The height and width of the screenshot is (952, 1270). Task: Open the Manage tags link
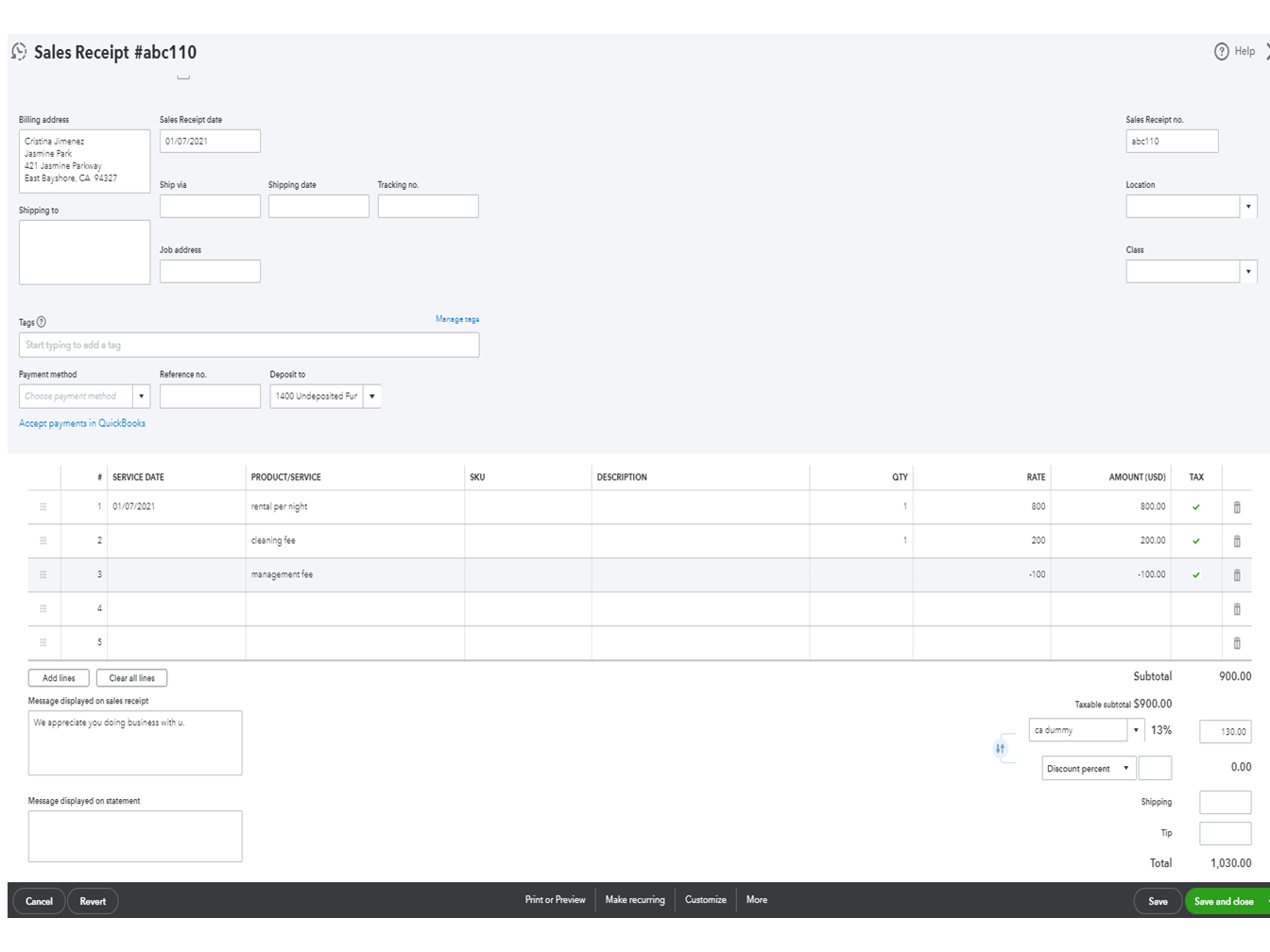coord(457,319)
